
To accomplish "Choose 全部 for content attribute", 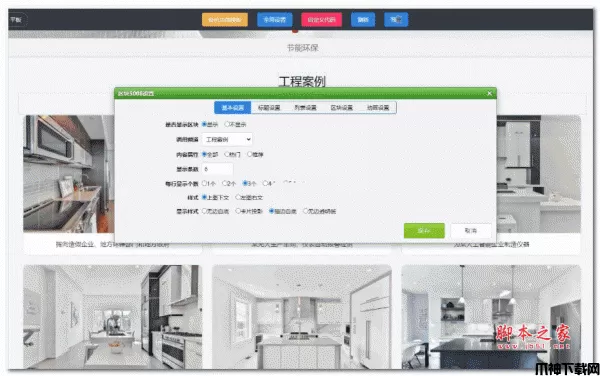I will pyautogui.click(x=204, y=154).
